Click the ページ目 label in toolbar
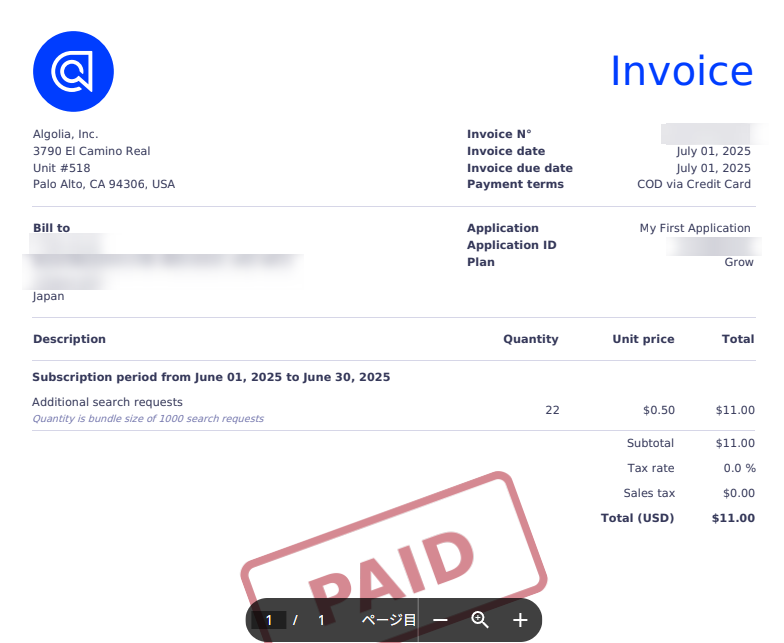This screenshot has height=643, width=784. click(388, 620)
